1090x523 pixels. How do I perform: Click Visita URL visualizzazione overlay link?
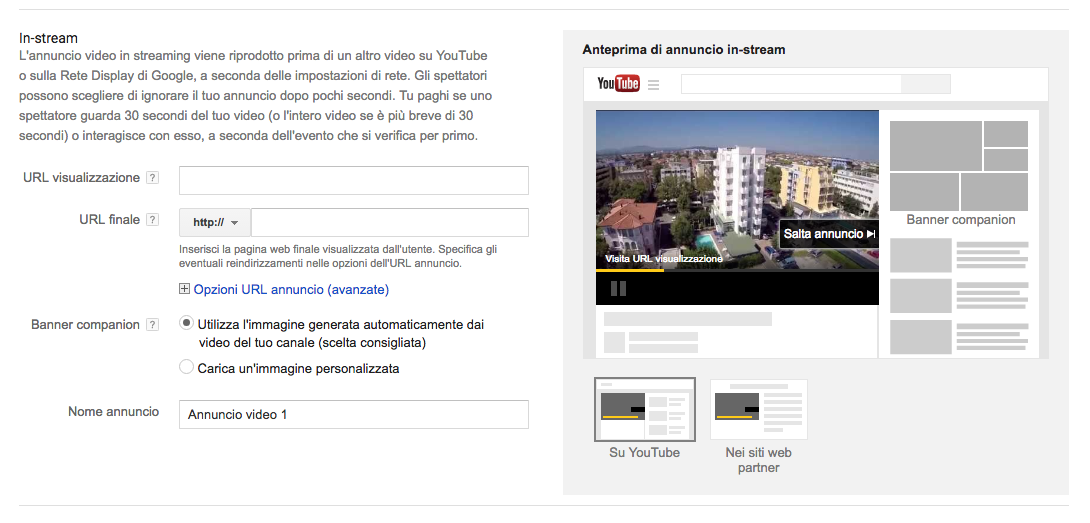coord(664,259)
